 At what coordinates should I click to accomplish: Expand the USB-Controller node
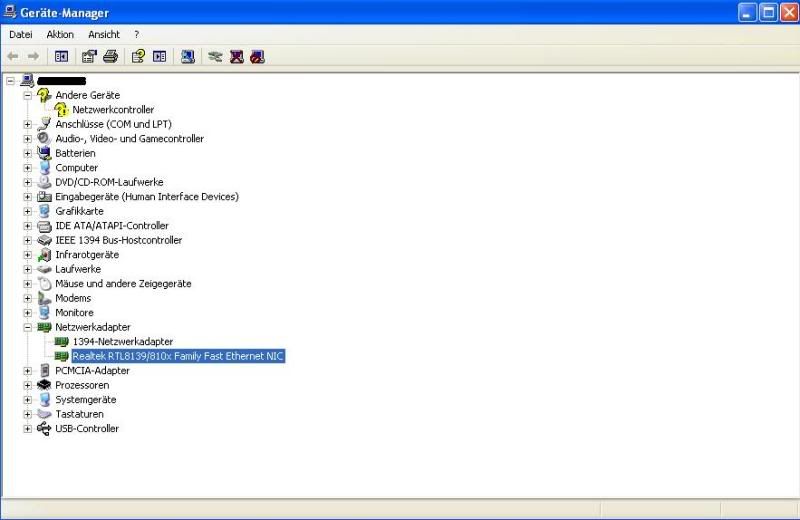[x=28, y=429]
